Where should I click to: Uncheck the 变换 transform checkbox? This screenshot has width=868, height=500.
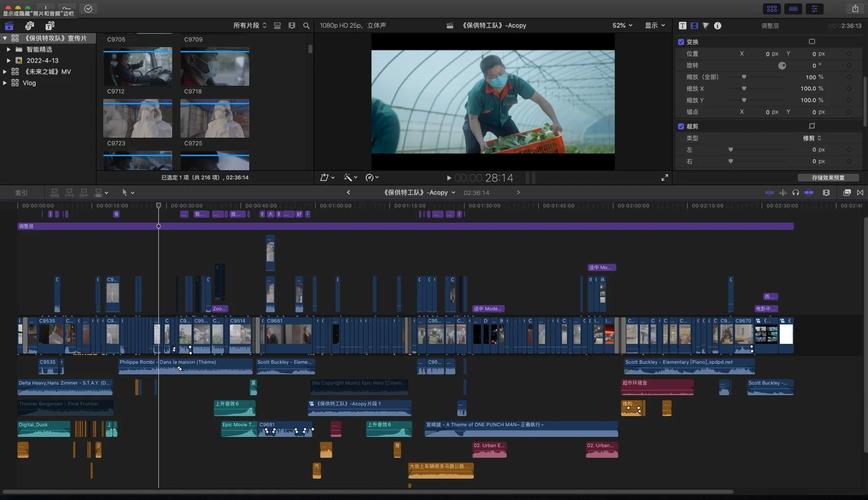click(x=681, y=42)
